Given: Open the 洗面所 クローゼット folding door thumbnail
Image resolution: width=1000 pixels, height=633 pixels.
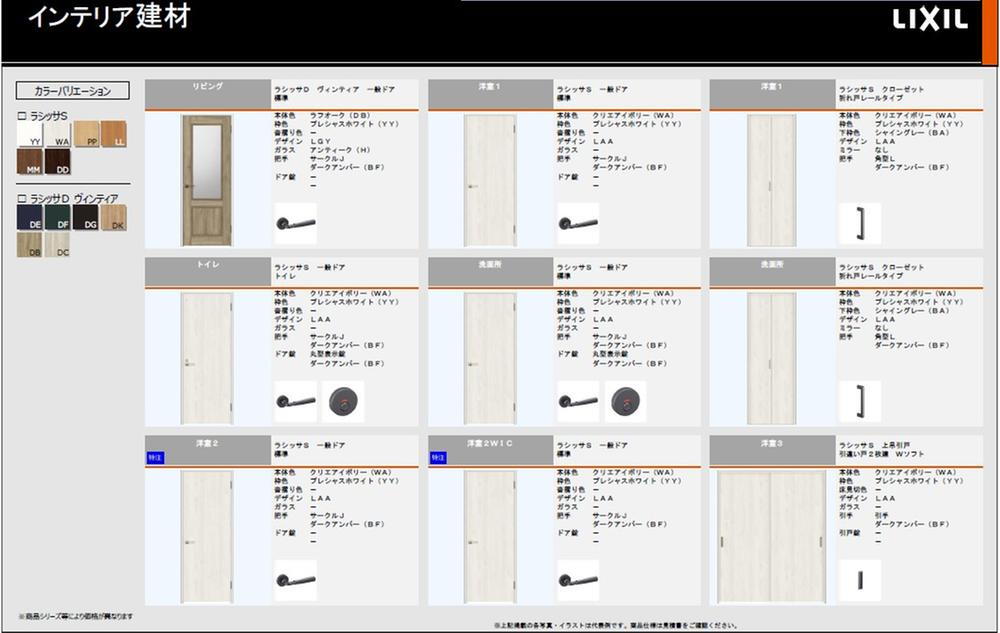Looking at the screenshot, I should pyautogui.click(x=772, y=358).
